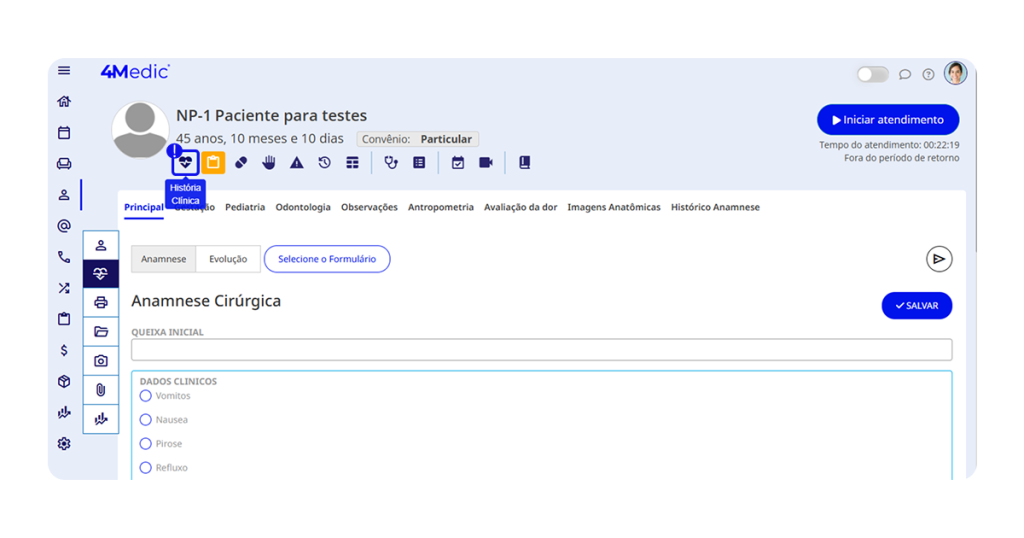Expand the hamburger menu sidebar
Viewport: 1024px width, 538px height.
(x=64, y=71)
